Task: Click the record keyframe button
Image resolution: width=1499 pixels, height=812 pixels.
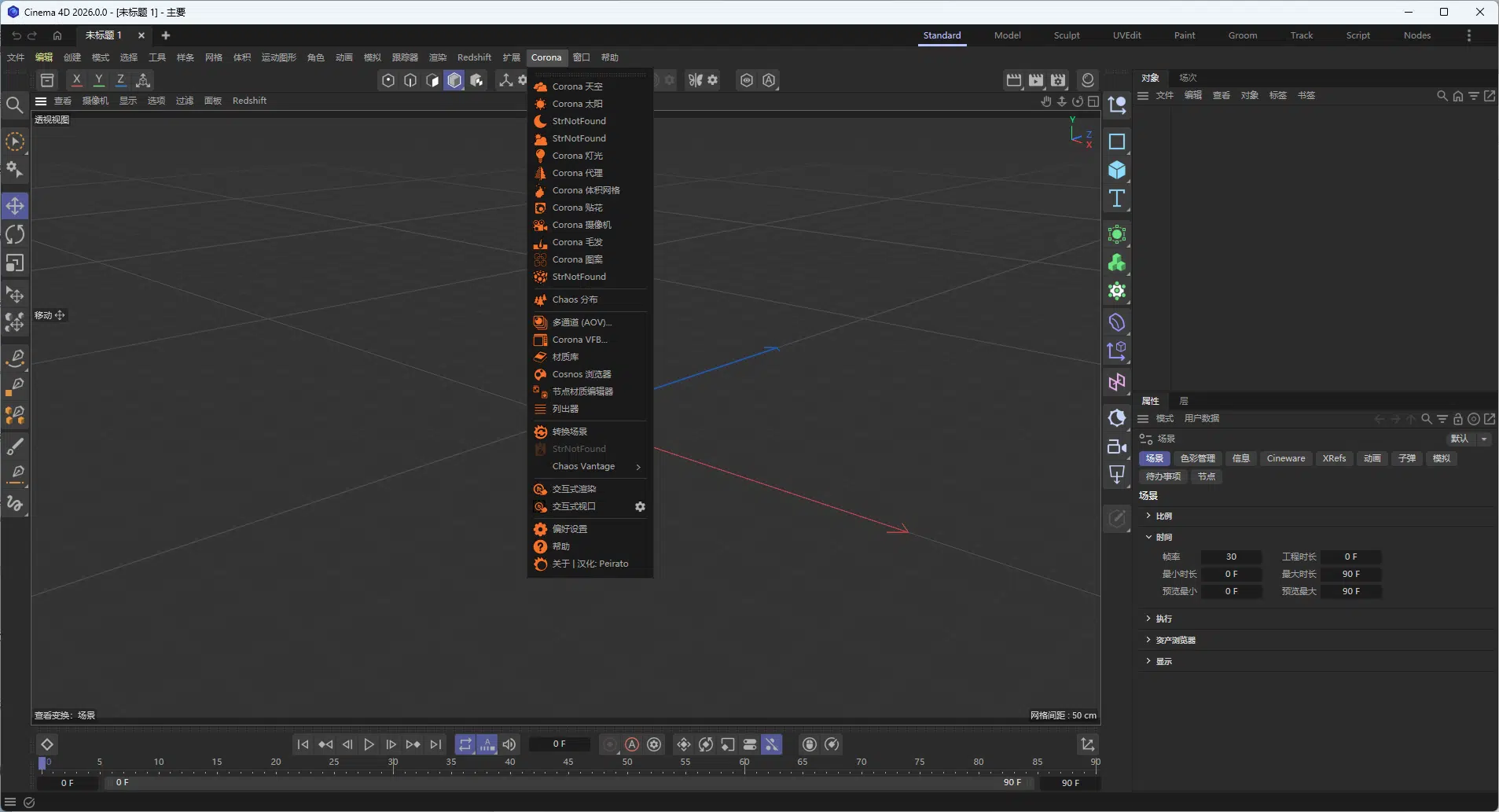Action: pos(610,744)
